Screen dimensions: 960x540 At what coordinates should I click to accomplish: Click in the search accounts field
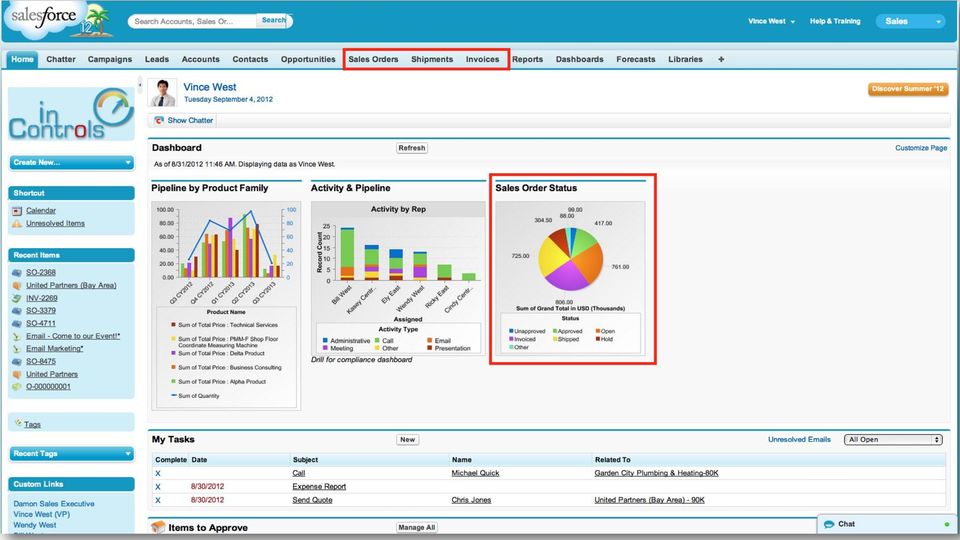(193, 21)
